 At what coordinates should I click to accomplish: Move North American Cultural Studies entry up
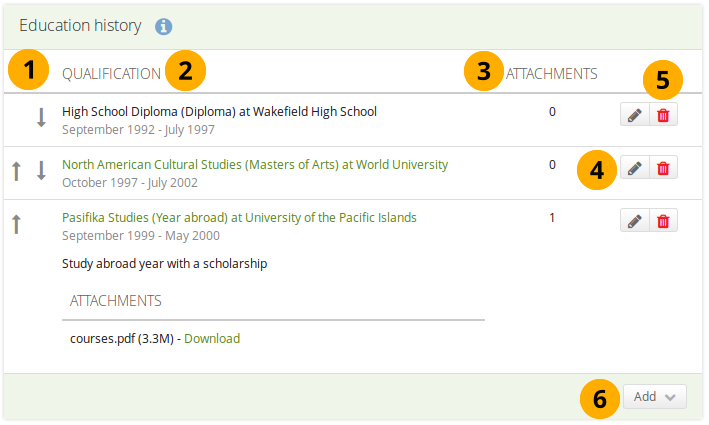pos(16,171)
